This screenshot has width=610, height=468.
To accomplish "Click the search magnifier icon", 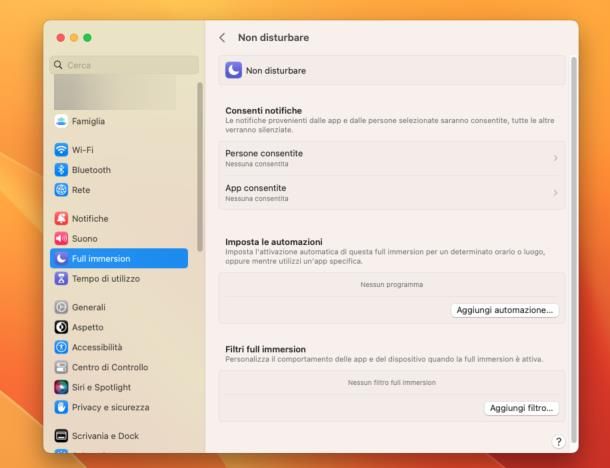I will tap(58, 65).
